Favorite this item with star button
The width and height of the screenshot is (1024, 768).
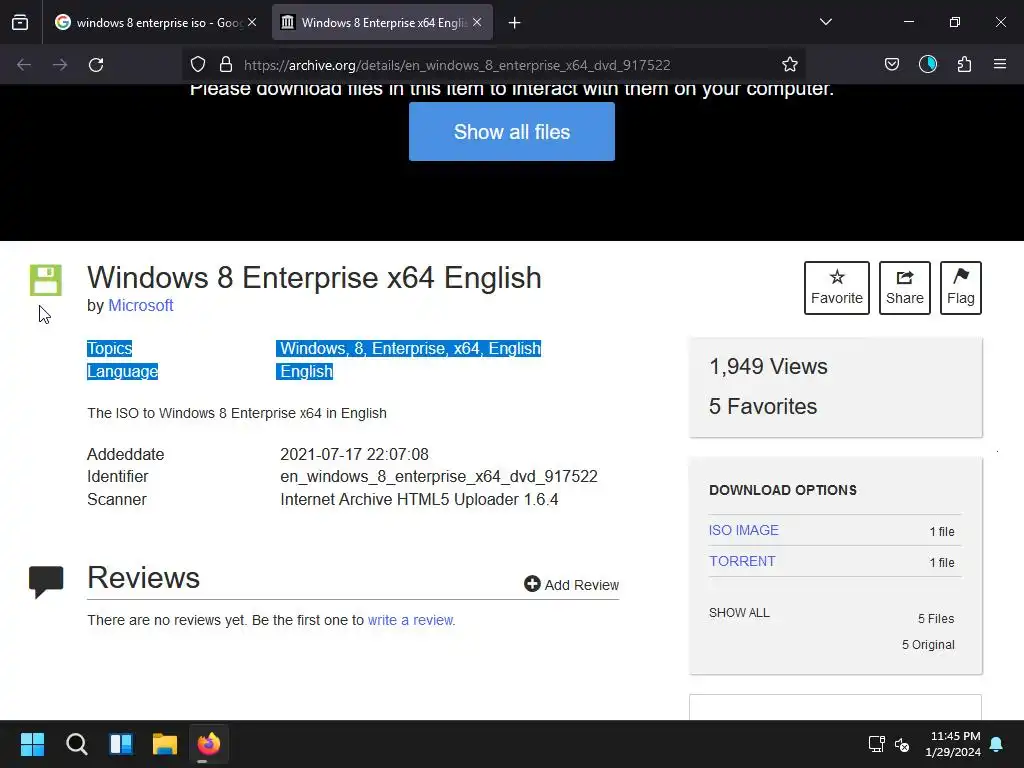click(837, 288)
